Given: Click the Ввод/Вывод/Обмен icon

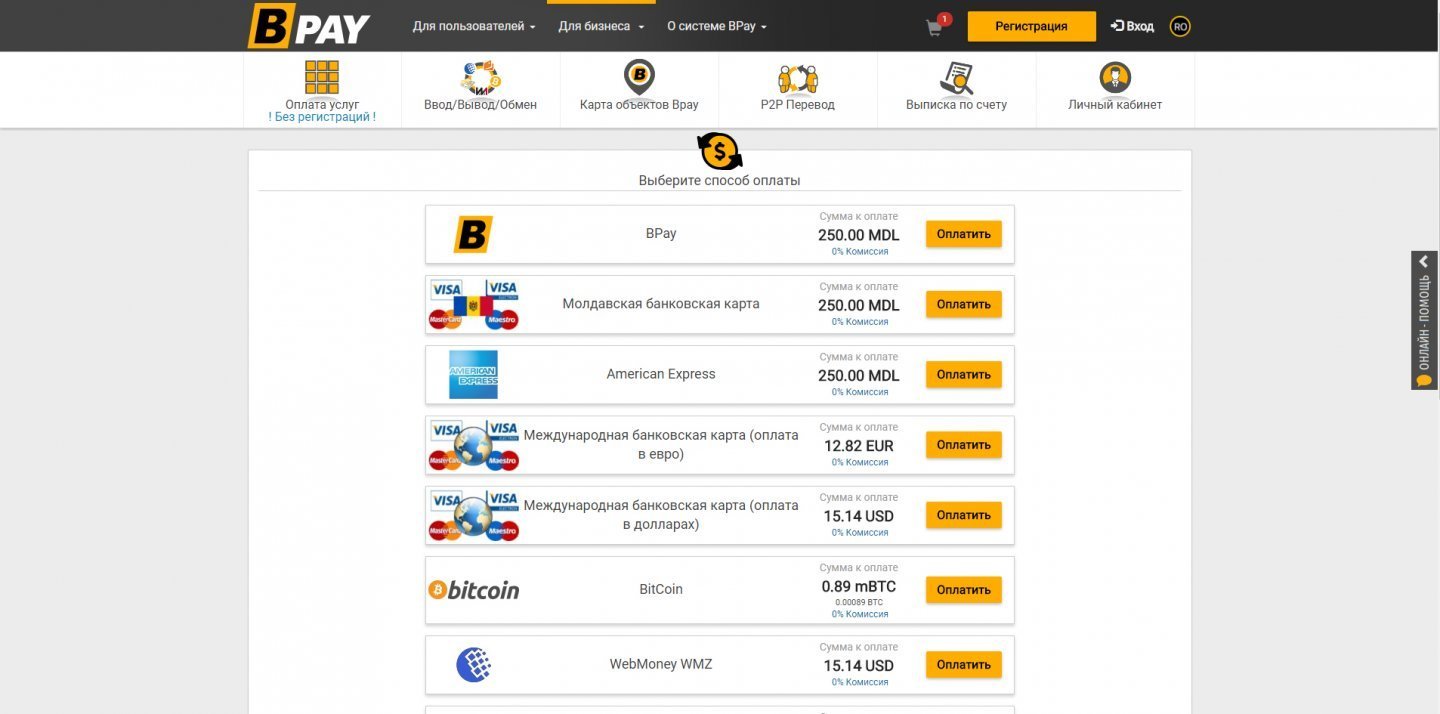Looking at the screenshot, I should [x=480, y=78].
